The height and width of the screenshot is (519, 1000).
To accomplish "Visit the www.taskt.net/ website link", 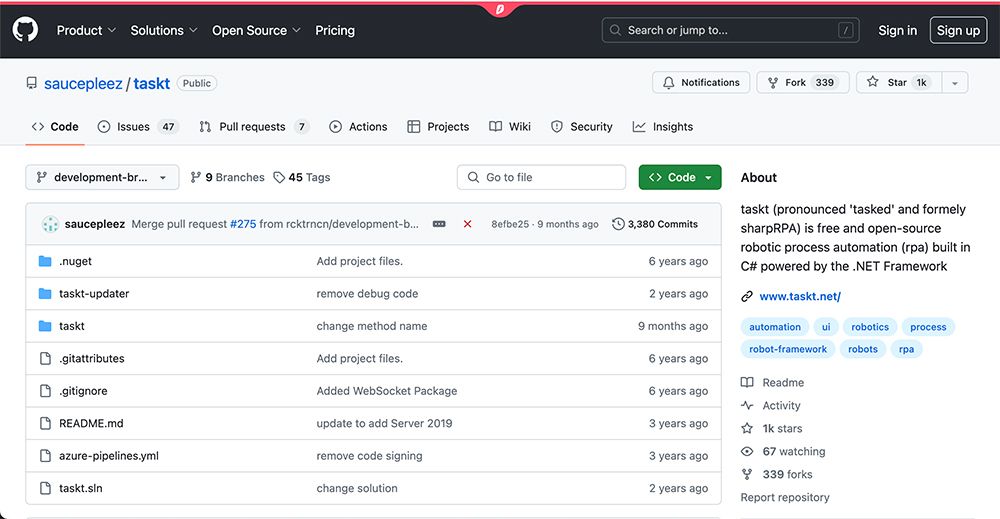I will click(x=800, y=296).
